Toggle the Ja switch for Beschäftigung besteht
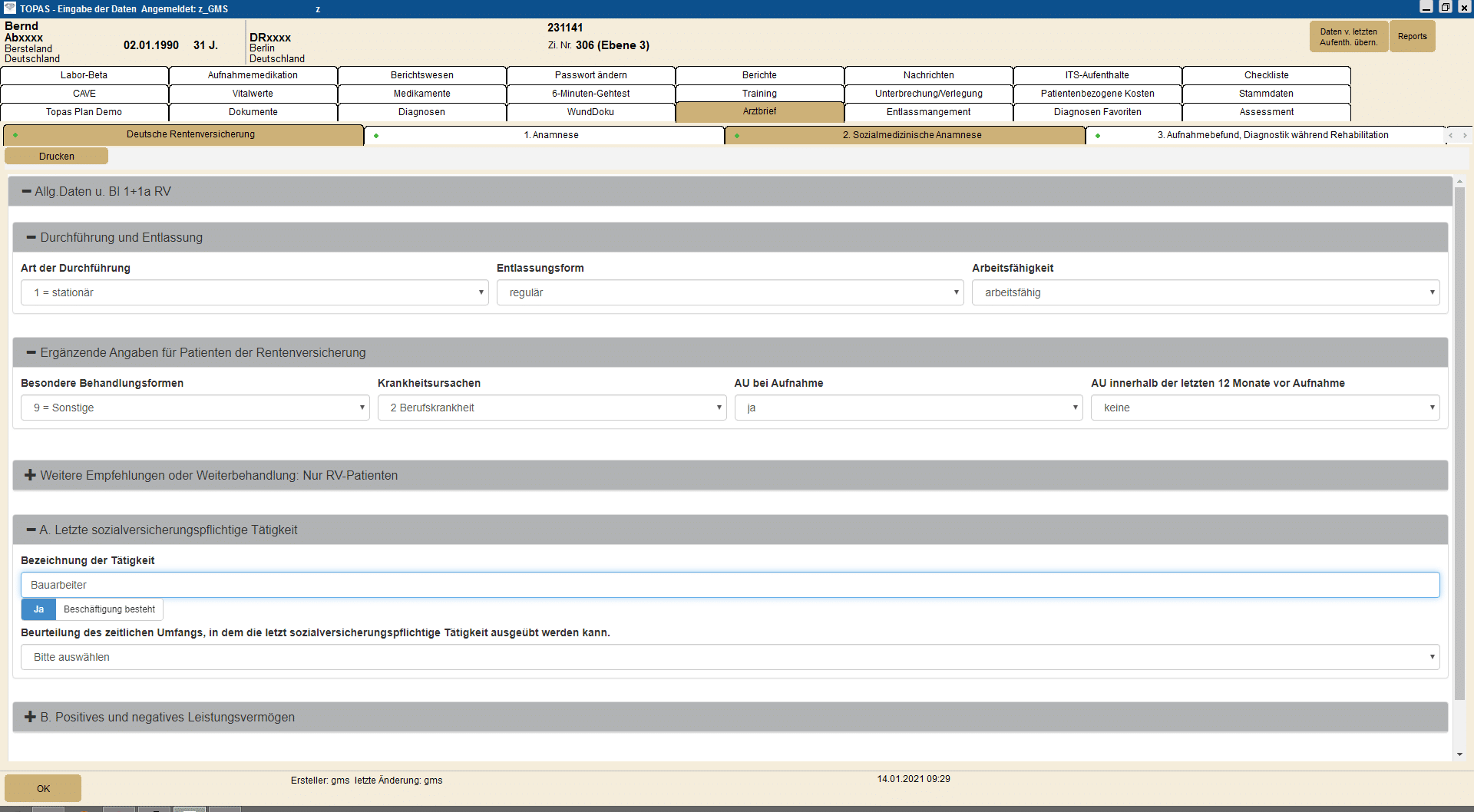The width and height of the screenshot is (1474, 812). pos(38,609)
